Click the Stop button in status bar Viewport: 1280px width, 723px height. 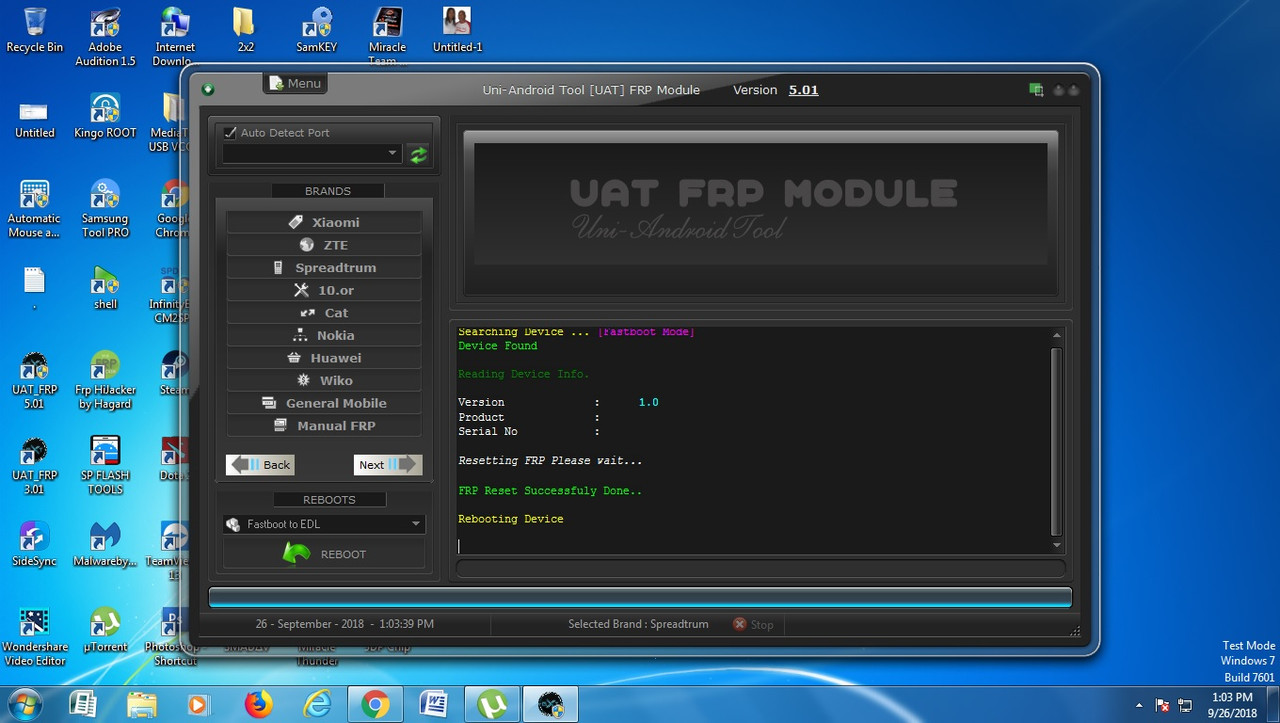click(x=753, y=624)
